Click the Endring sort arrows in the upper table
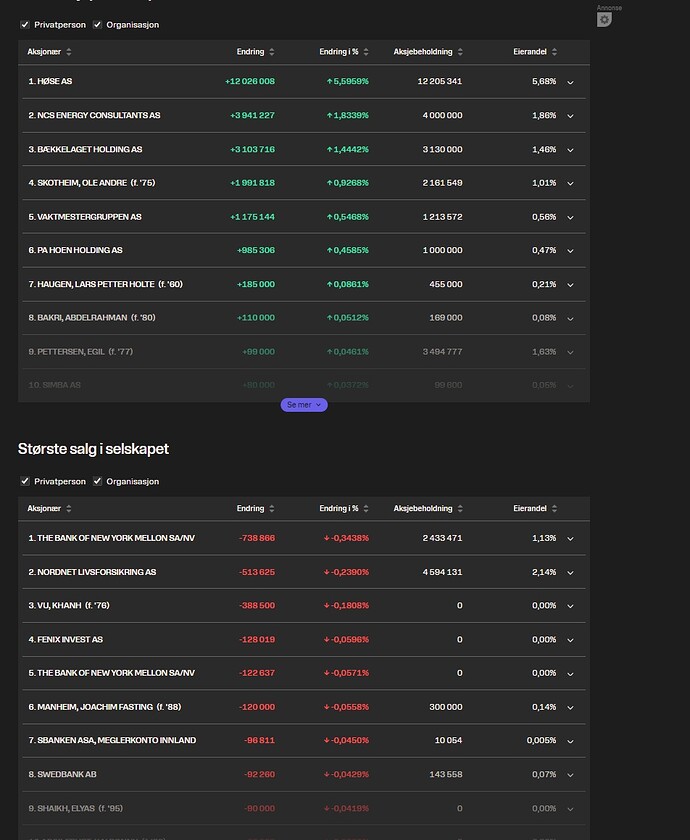This screenshot has width=690, height=840. (x=271, y=52)
